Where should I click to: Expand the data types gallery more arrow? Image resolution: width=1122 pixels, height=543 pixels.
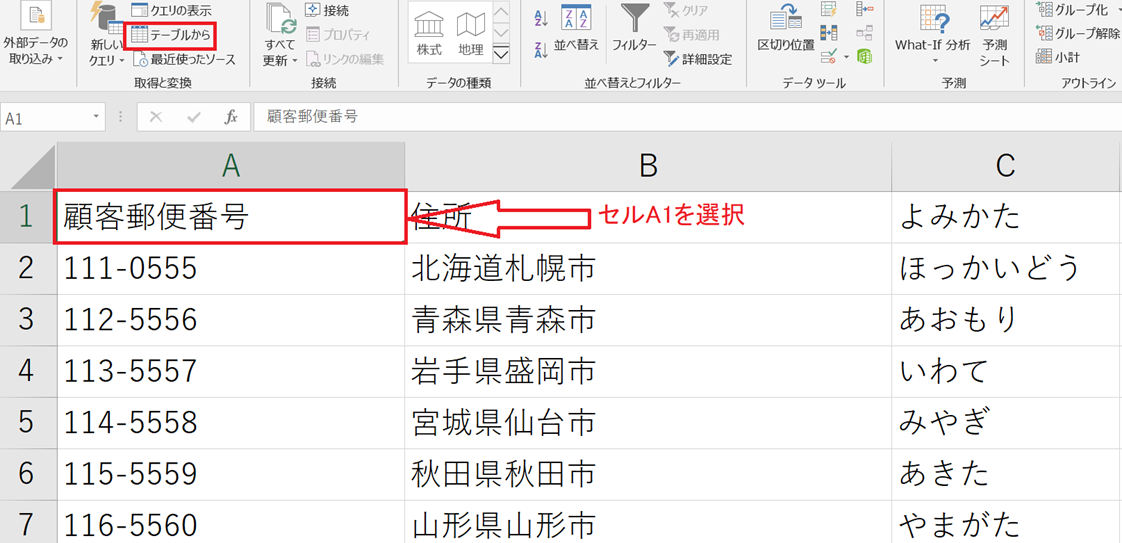[x=501, y=54]
